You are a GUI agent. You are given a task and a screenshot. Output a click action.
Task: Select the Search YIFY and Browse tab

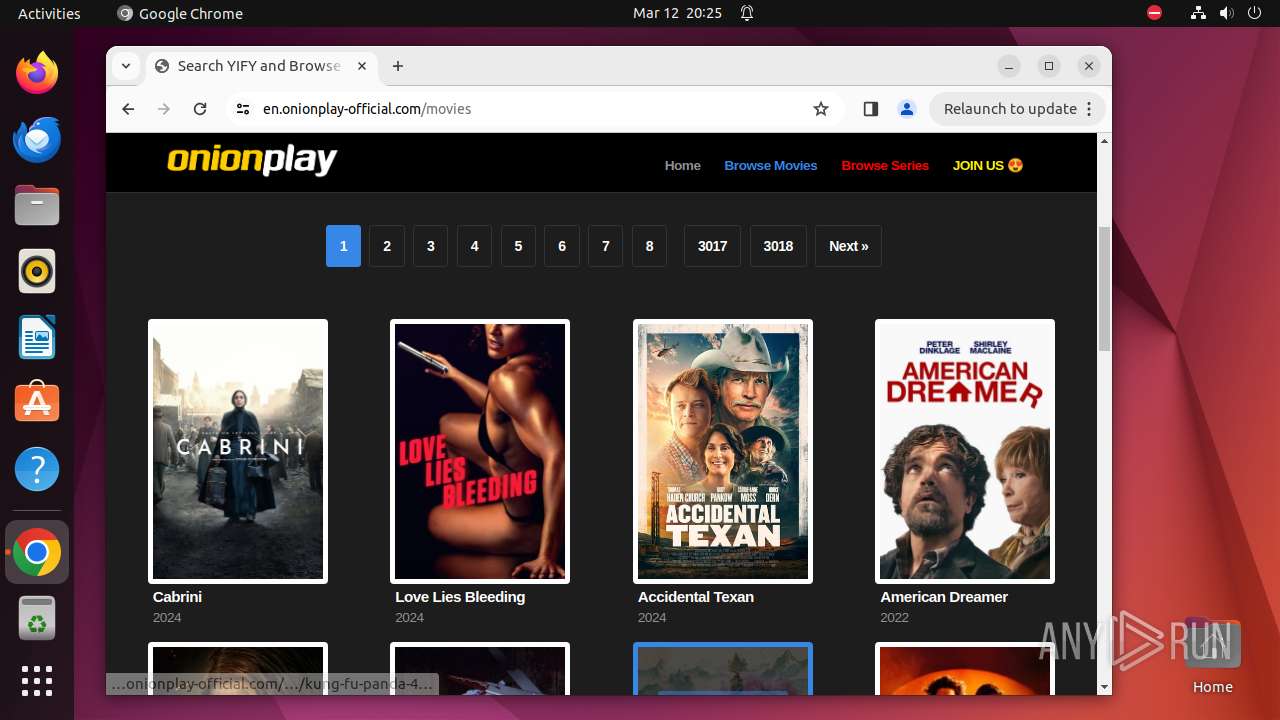coord(259,66)
